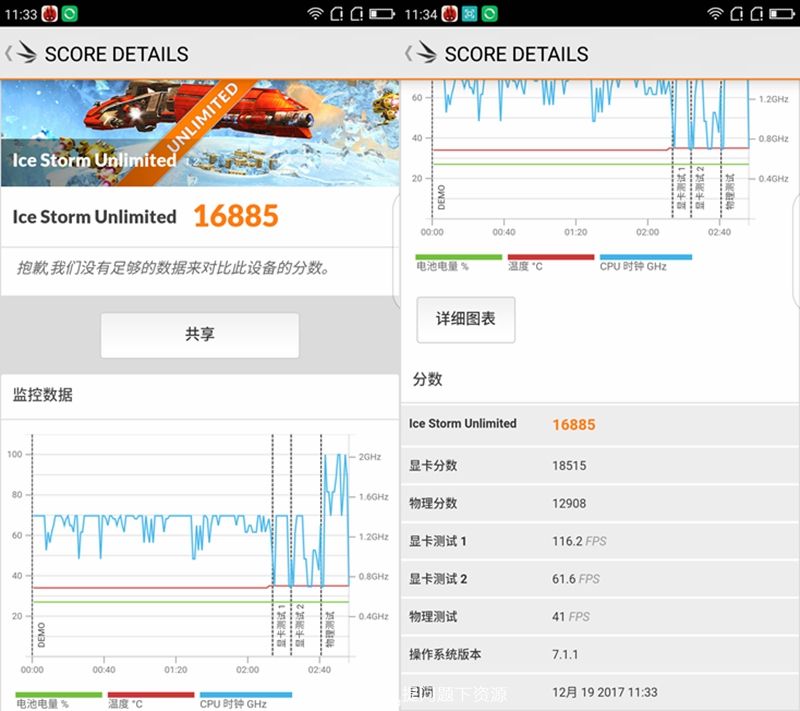Select the 显卡分数 18515 row
The height and width of the screenshot is (711, 800).
pos(600,465)
